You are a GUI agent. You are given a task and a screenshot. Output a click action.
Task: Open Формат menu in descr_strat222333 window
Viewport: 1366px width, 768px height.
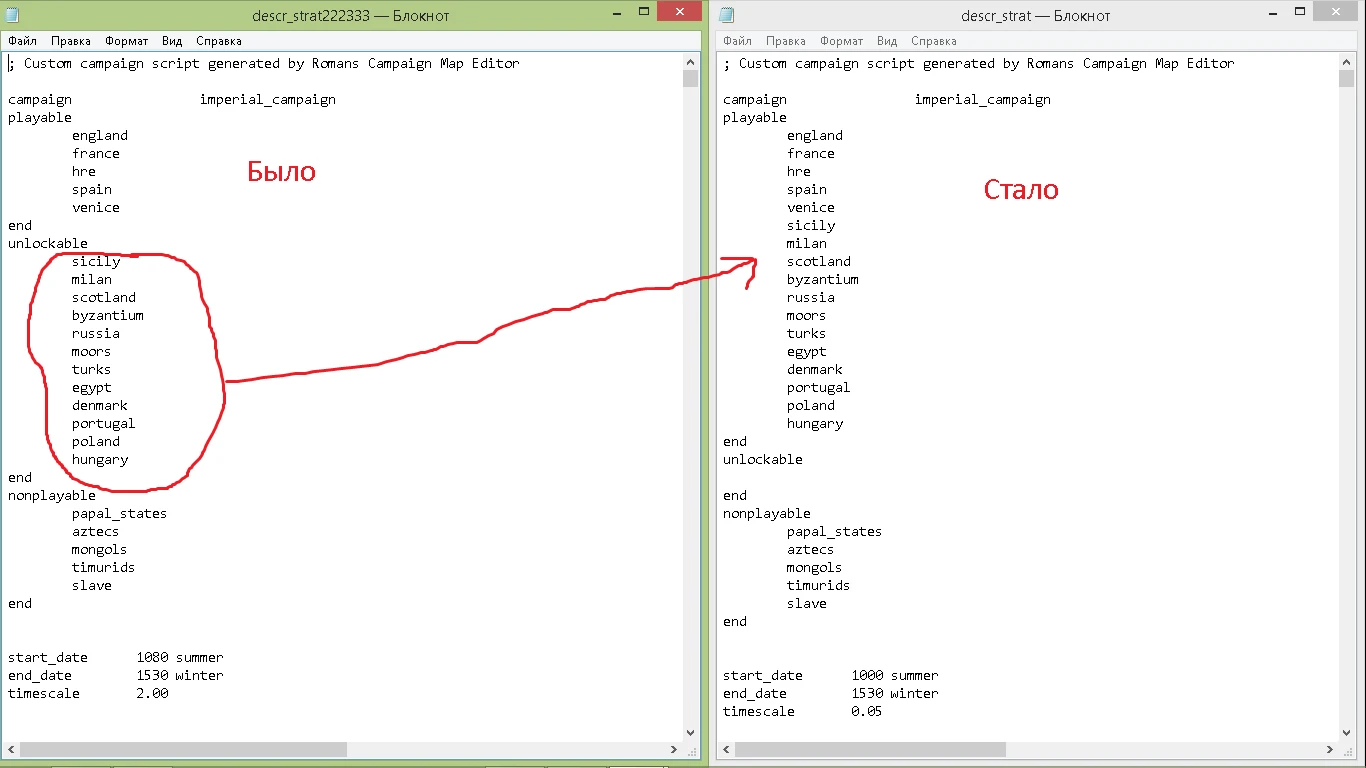pos(126,41)
